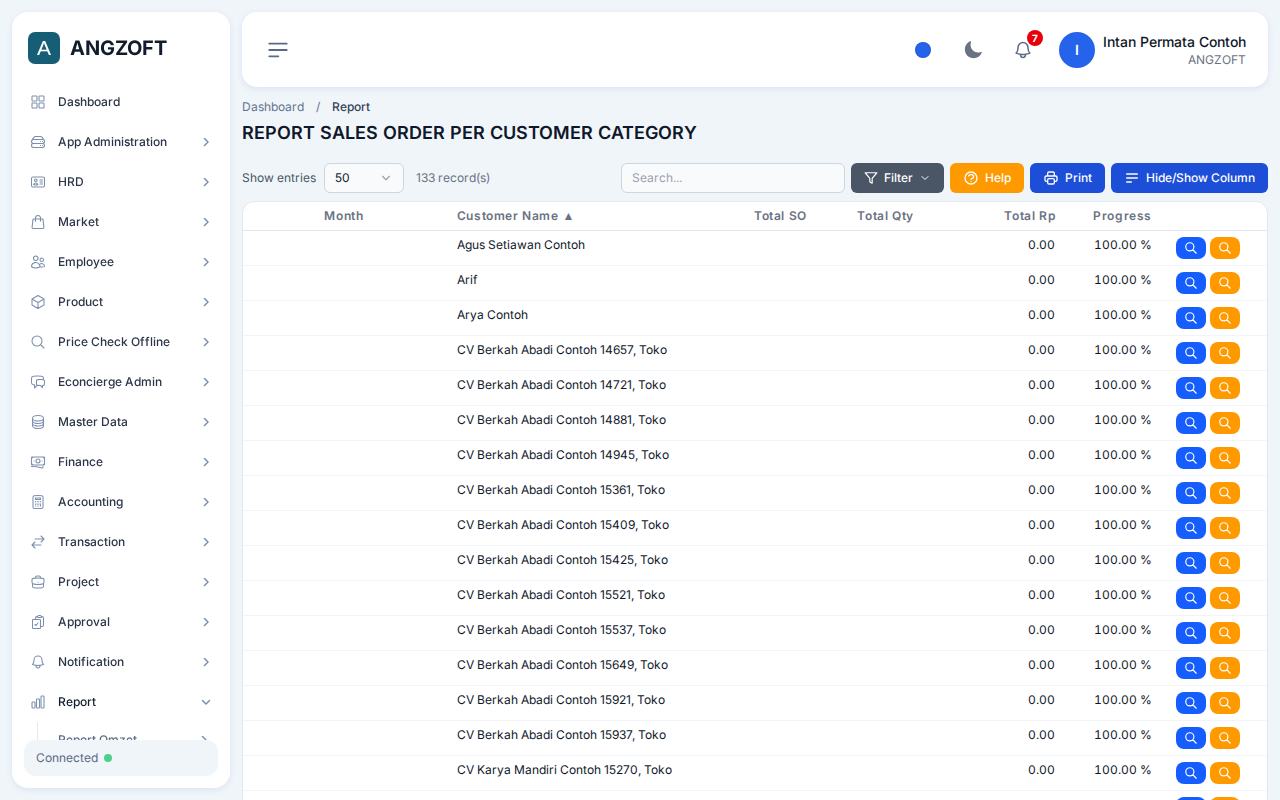Viewport: 1280px width, 800px height.
Task: Expand the Master Data menu
Action: click(121, 422)
